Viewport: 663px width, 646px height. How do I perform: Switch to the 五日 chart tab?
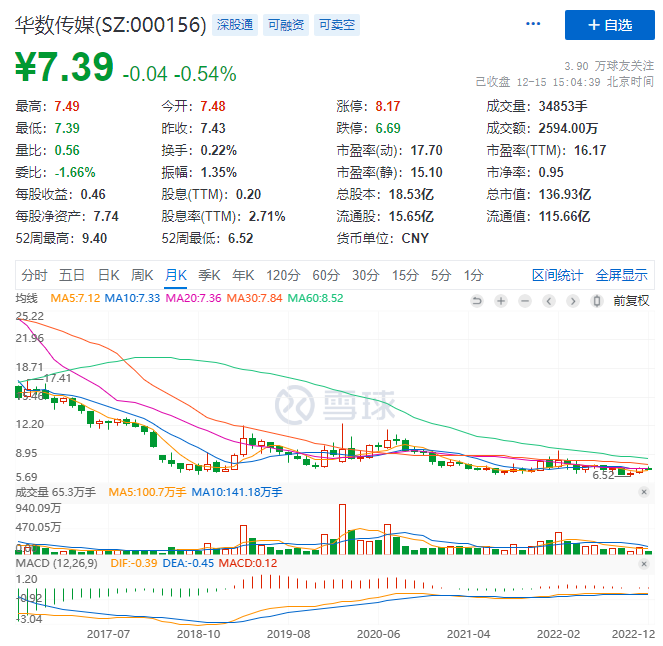(71, 275)
